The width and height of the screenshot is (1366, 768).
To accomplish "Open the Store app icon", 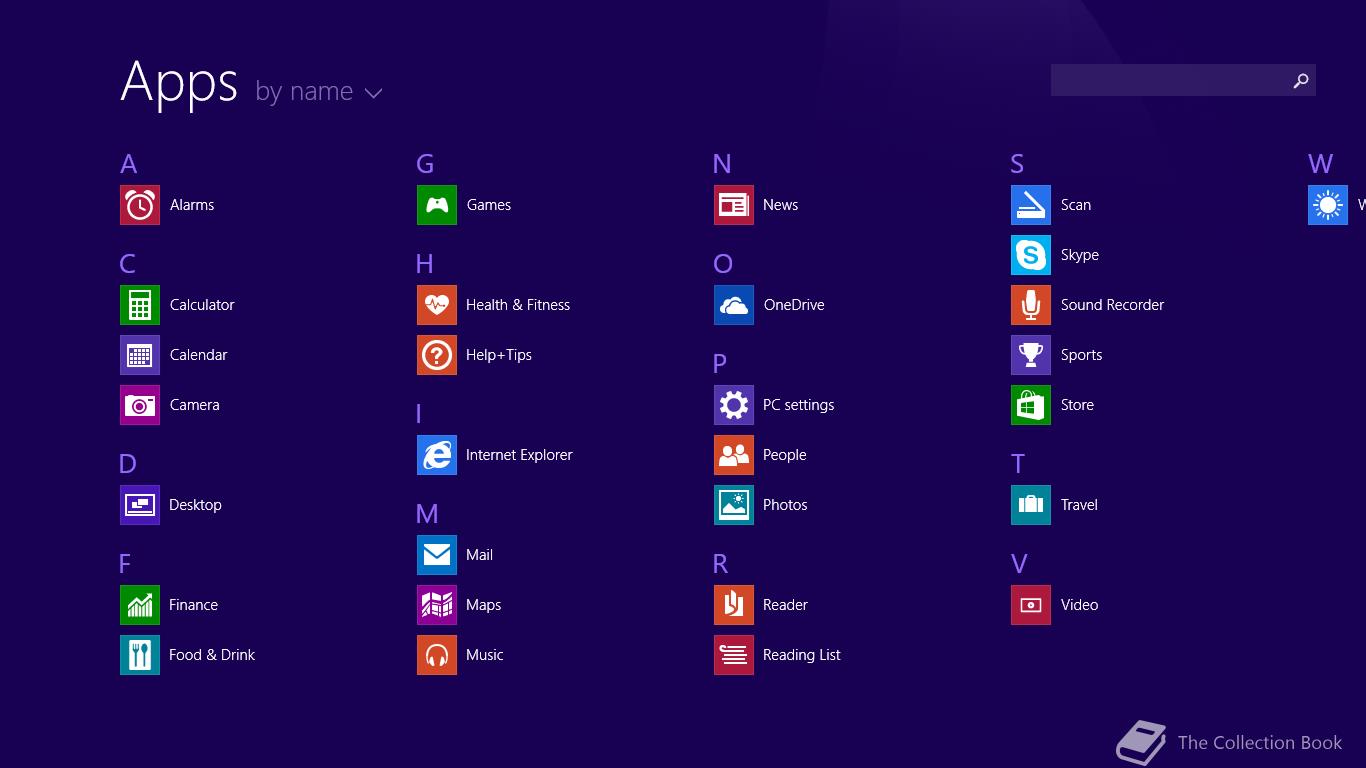I will pyautogui.click(x=1031, y=405).
